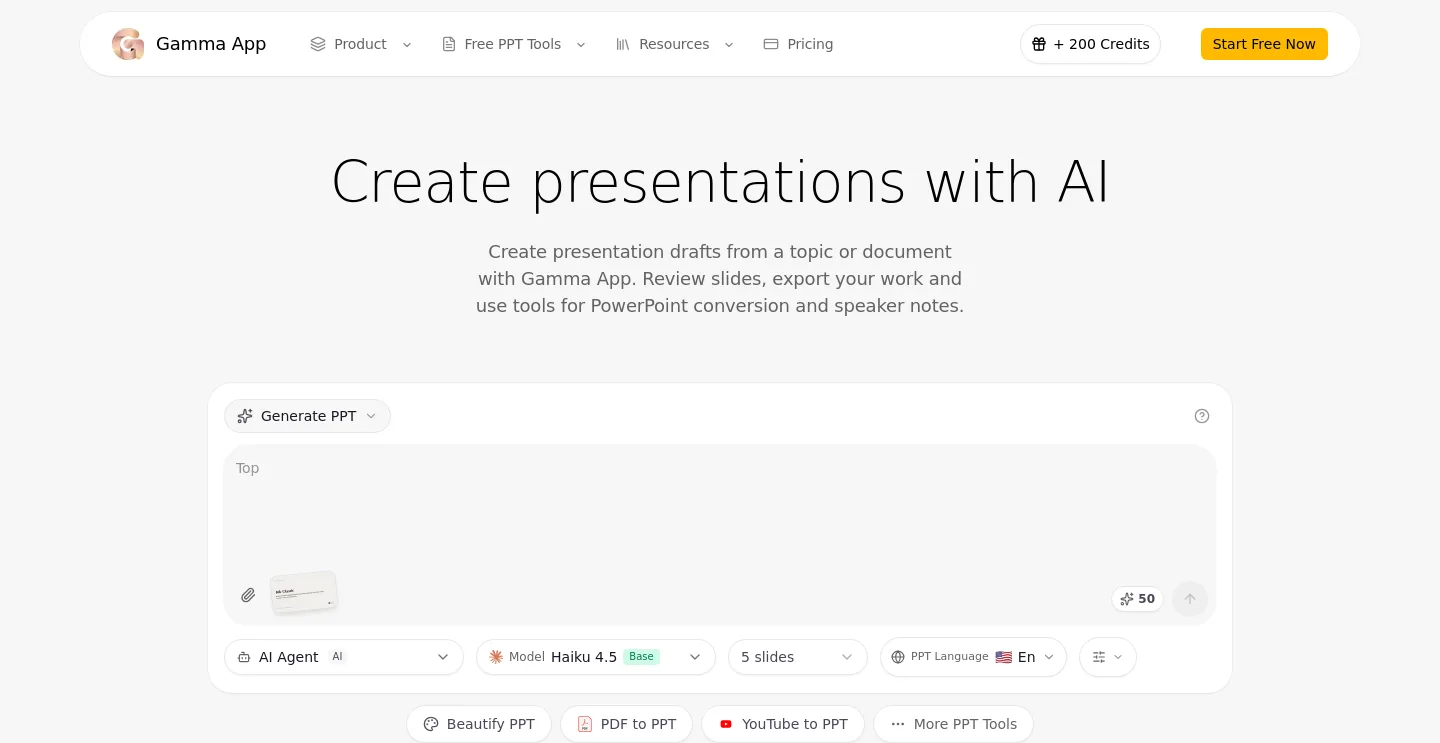Go to the Pricing page
Screen dimensions: 1440x743
click(x=798, y=44)
